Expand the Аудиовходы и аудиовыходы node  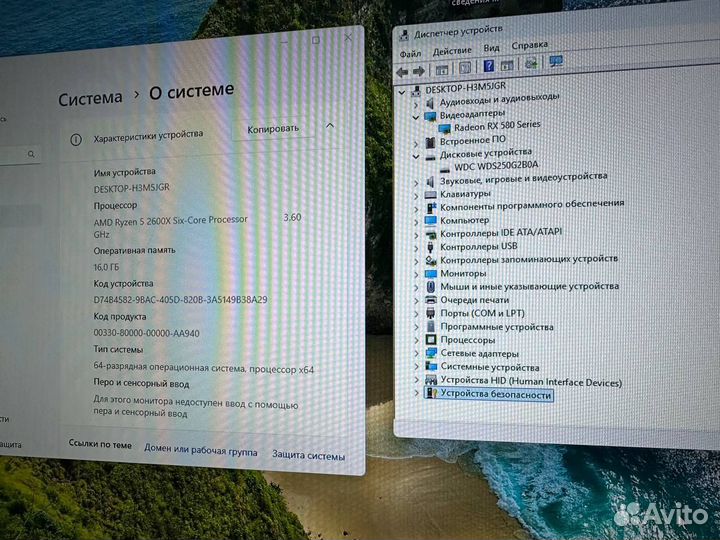[x=416, y=98]
